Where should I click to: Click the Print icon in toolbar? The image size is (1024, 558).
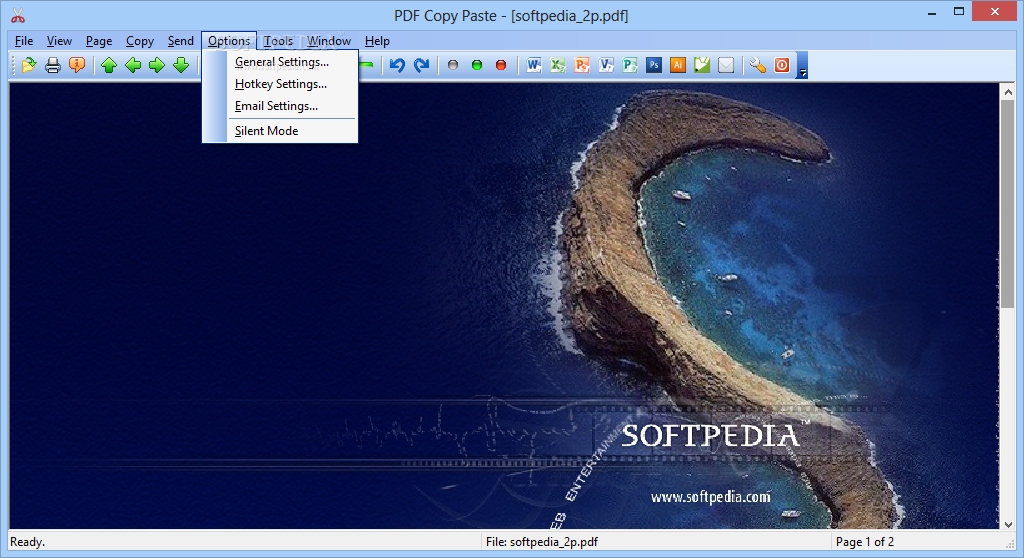[x=53, y=65]
